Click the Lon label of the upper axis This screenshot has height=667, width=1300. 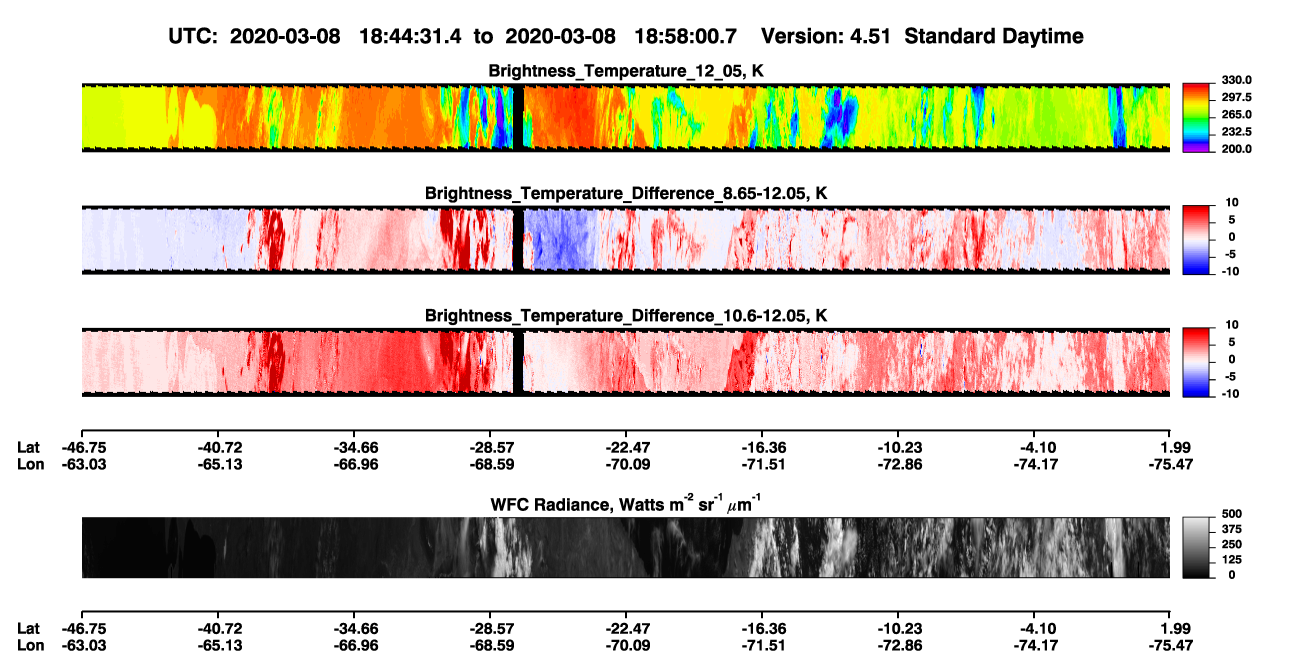tap(31, 464)
